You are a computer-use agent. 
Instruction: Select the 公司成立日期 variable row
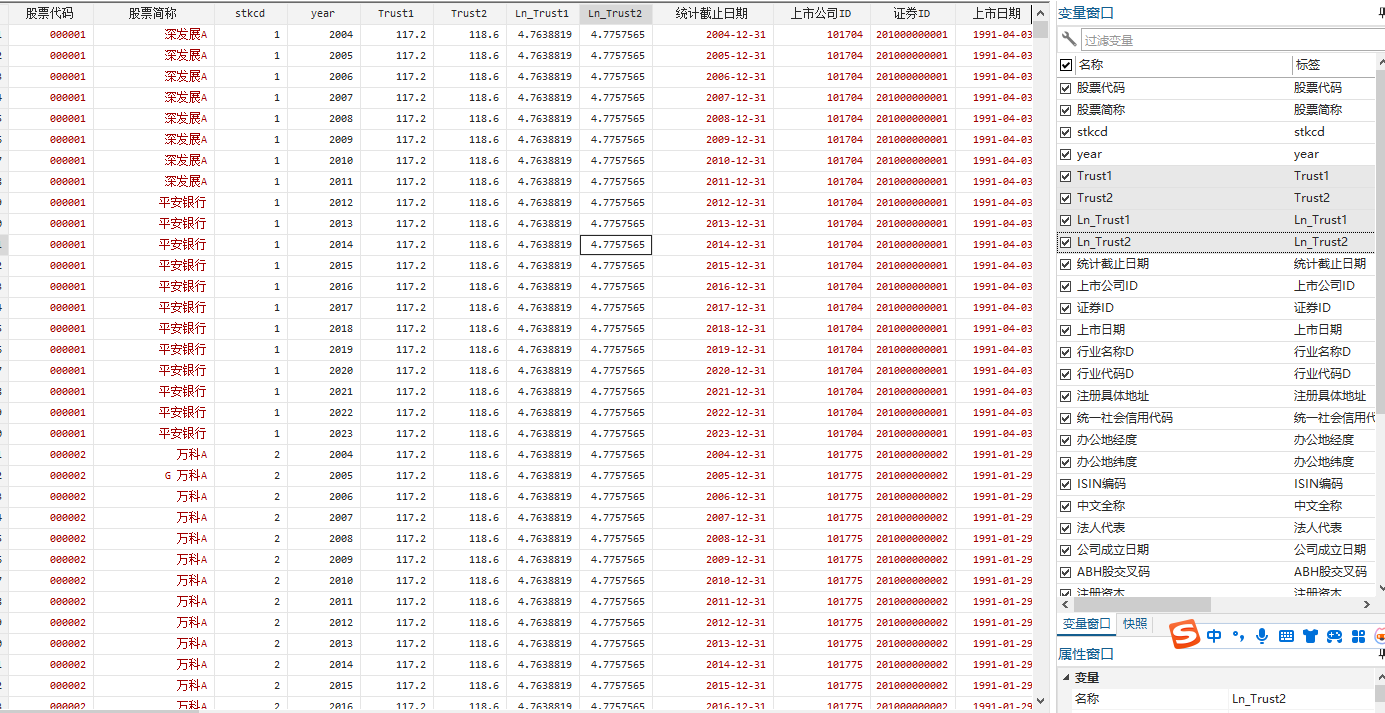[1216, 550]
